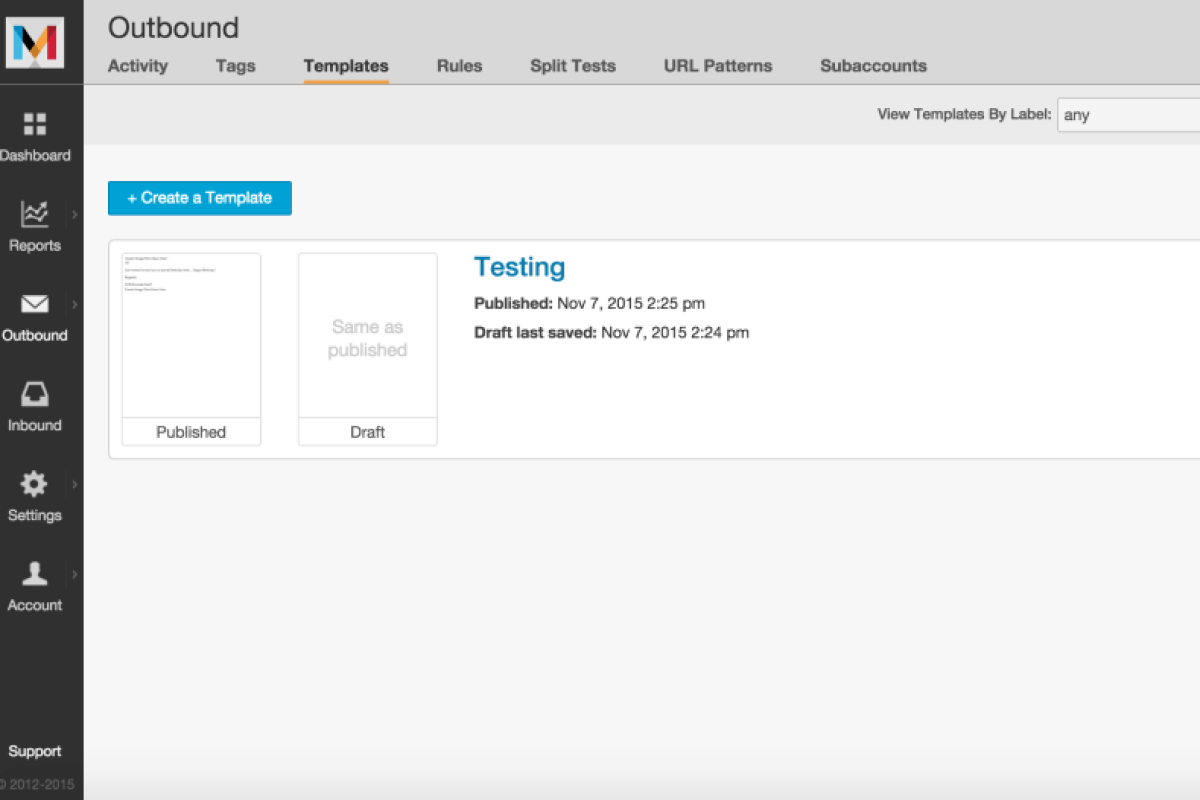Click the Create a Template button
Viewport: 1200px width, 800px height.
[199, 198]
